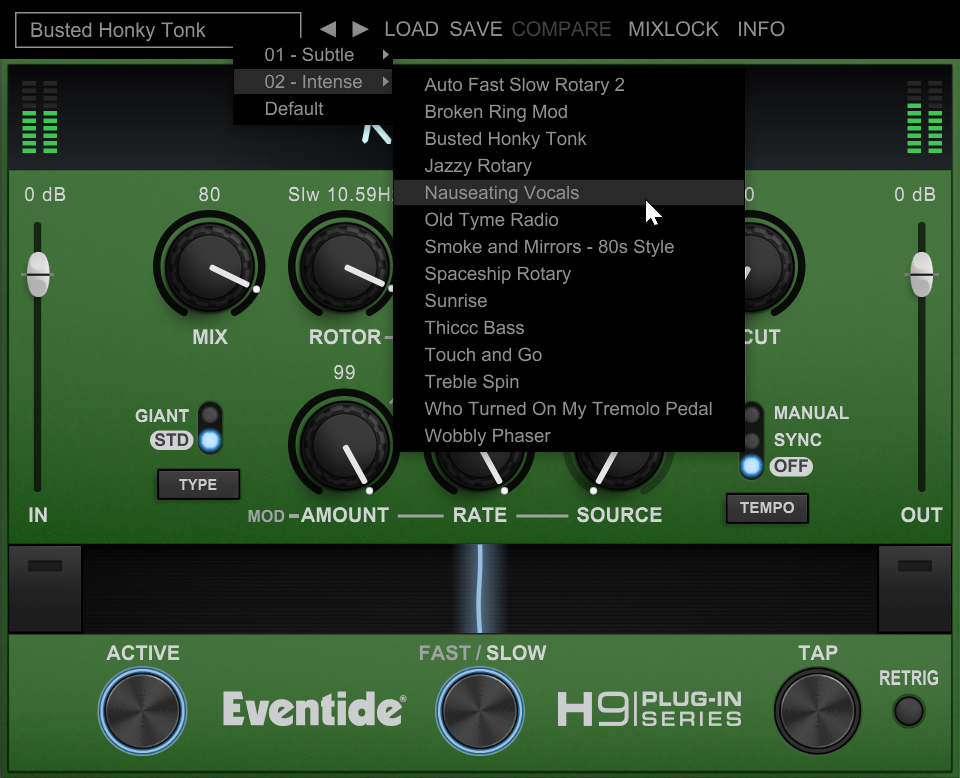960x778 pixels.
Task: Click the mod amount value 99
Action: [344, 372]
